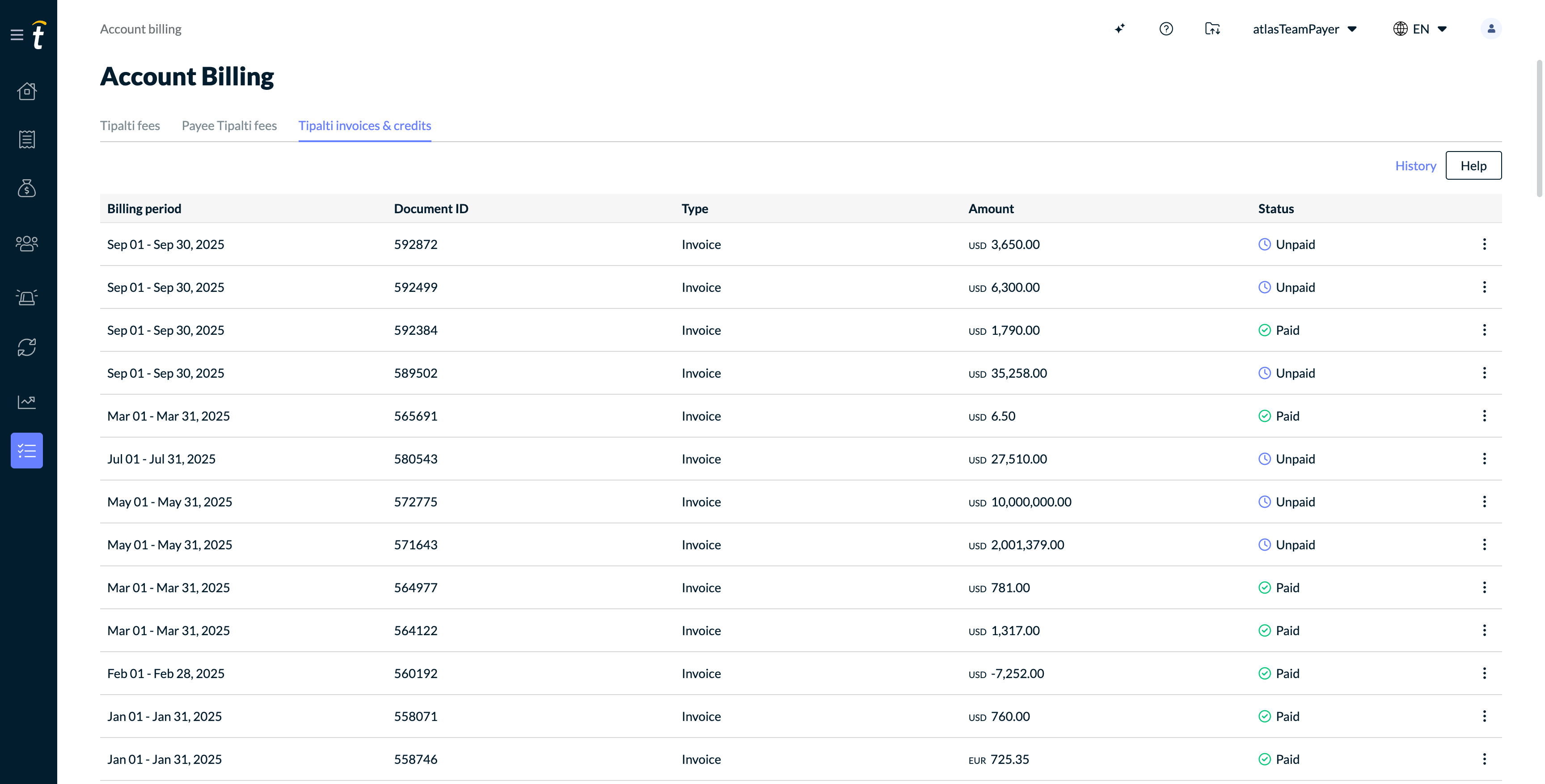Screen dimensions: 1545x784
Task: Open the History link
Action: [1415, 165]
